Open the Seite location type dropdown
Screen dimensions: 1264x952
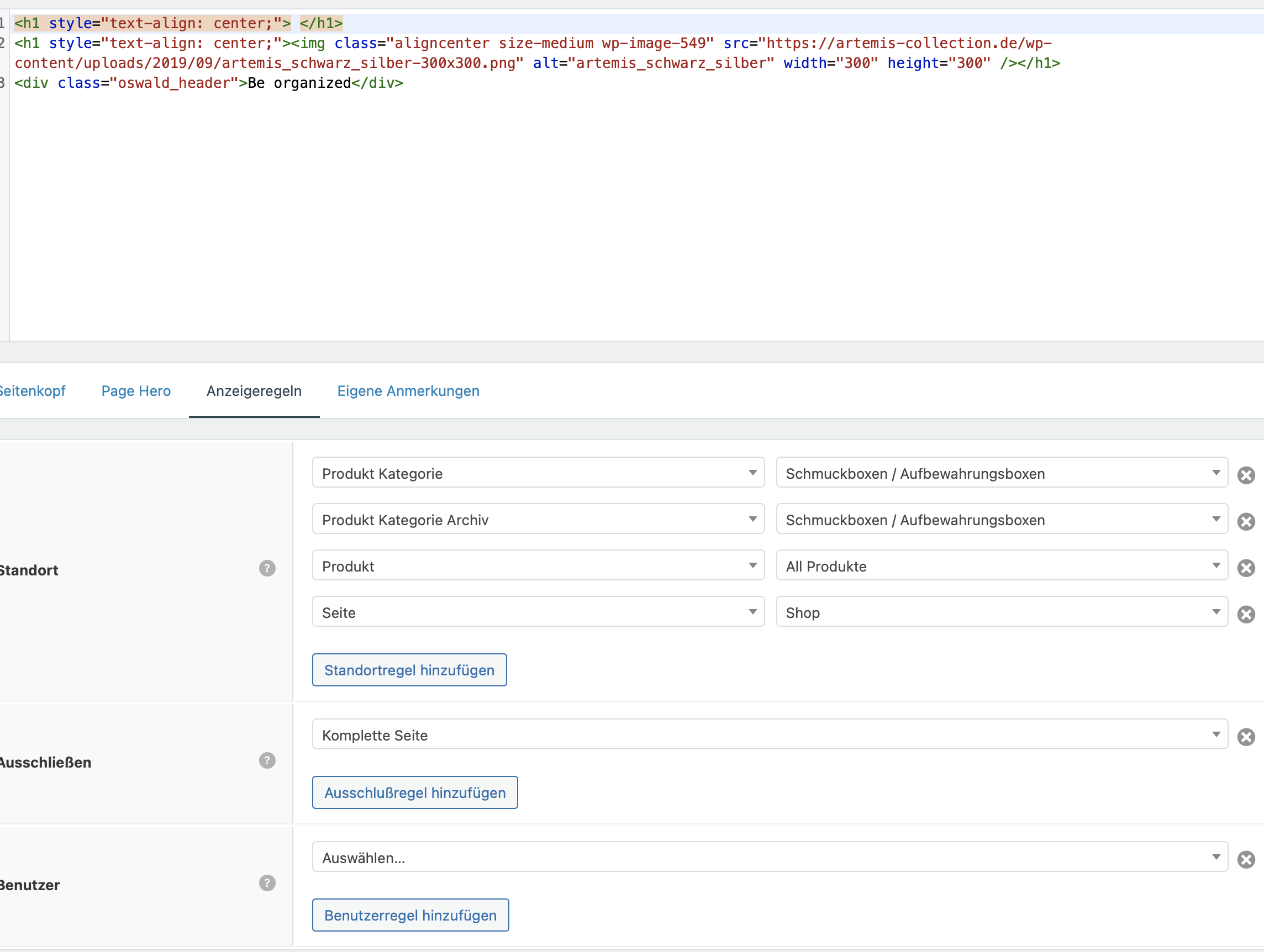coord(538,612)
